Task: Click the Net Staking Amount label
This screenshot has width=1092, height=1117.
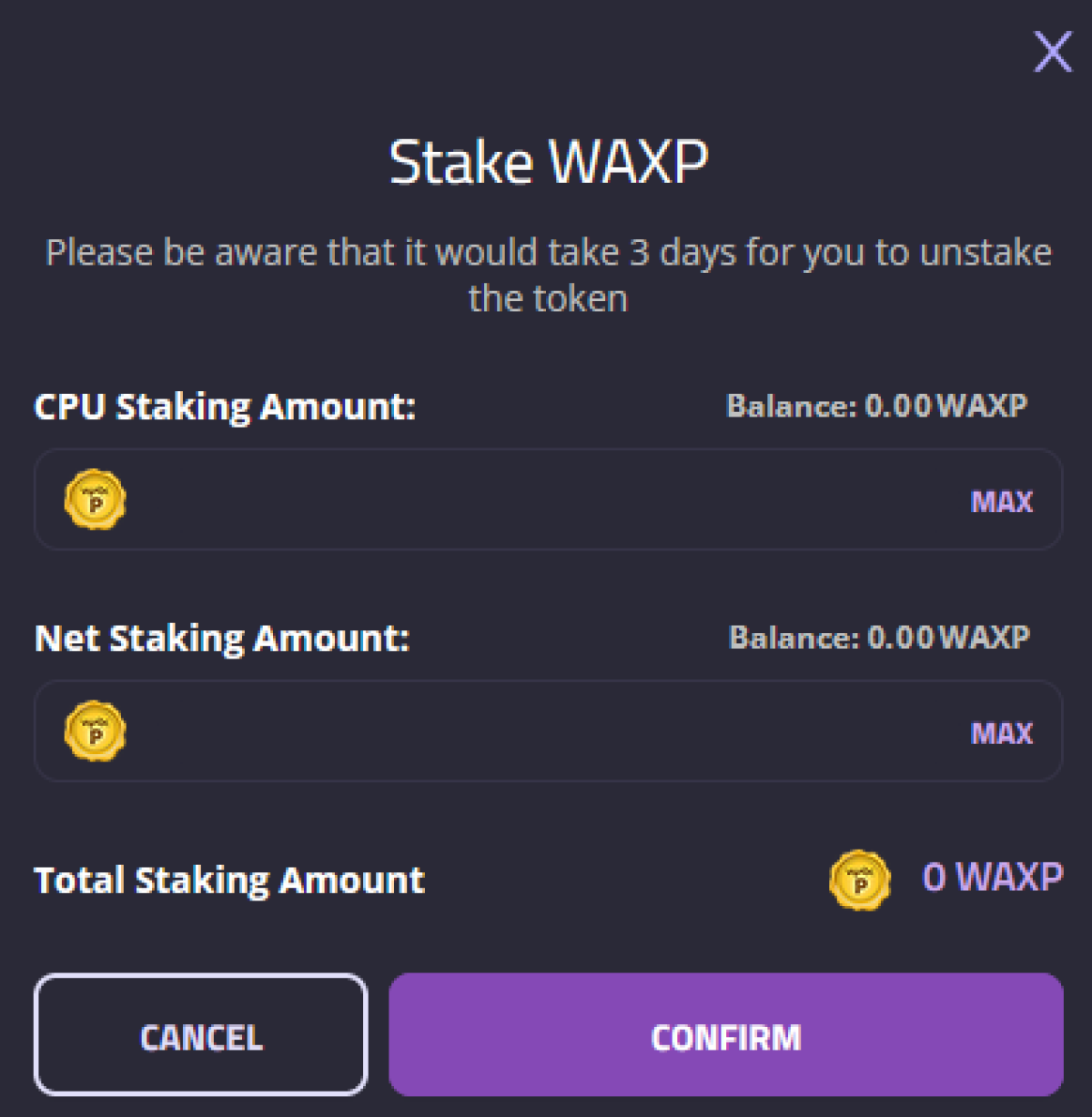Action: [x=222, y=639]
